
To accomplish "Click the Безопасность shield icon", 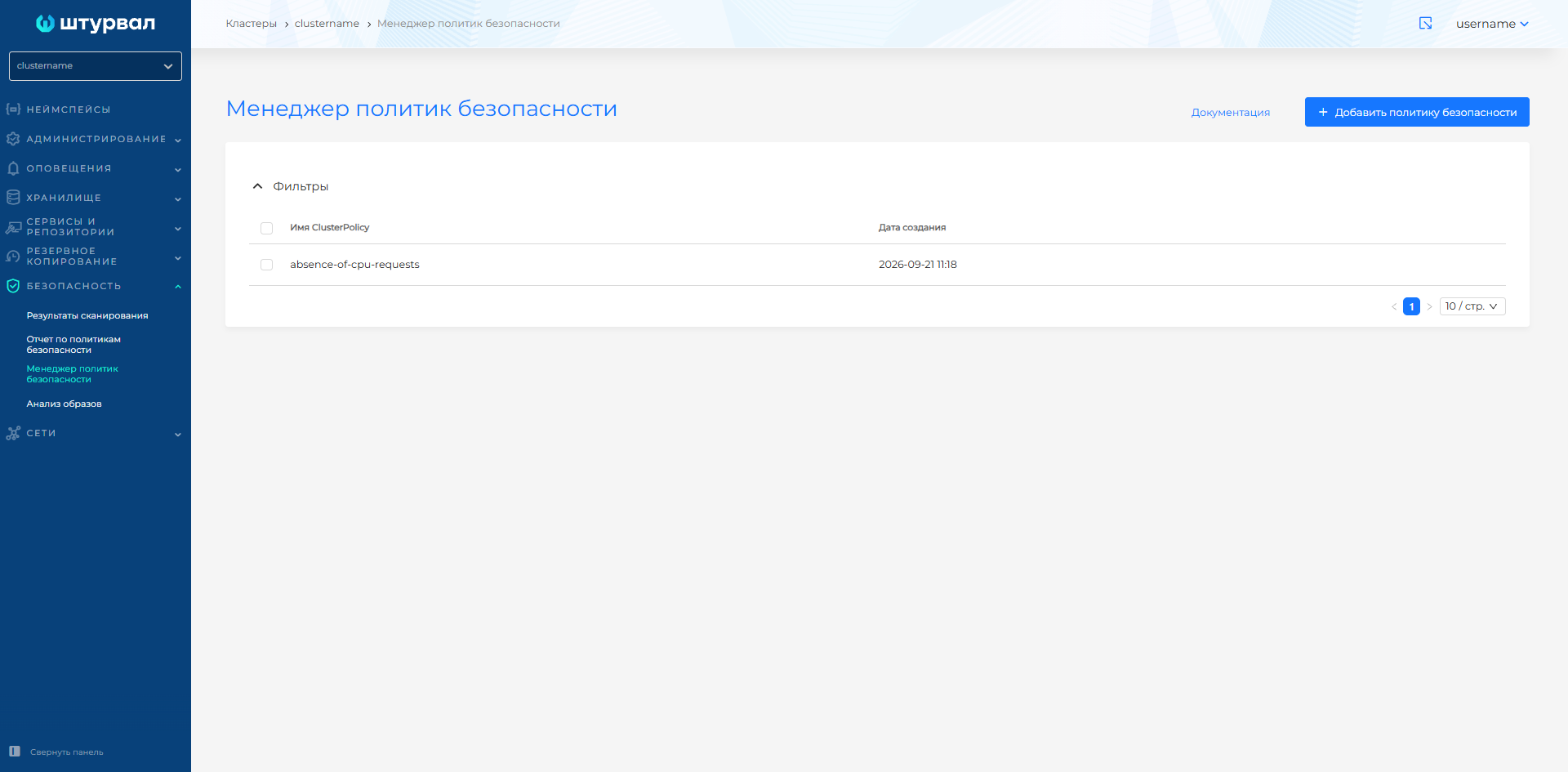I will [x=13, y=286].
